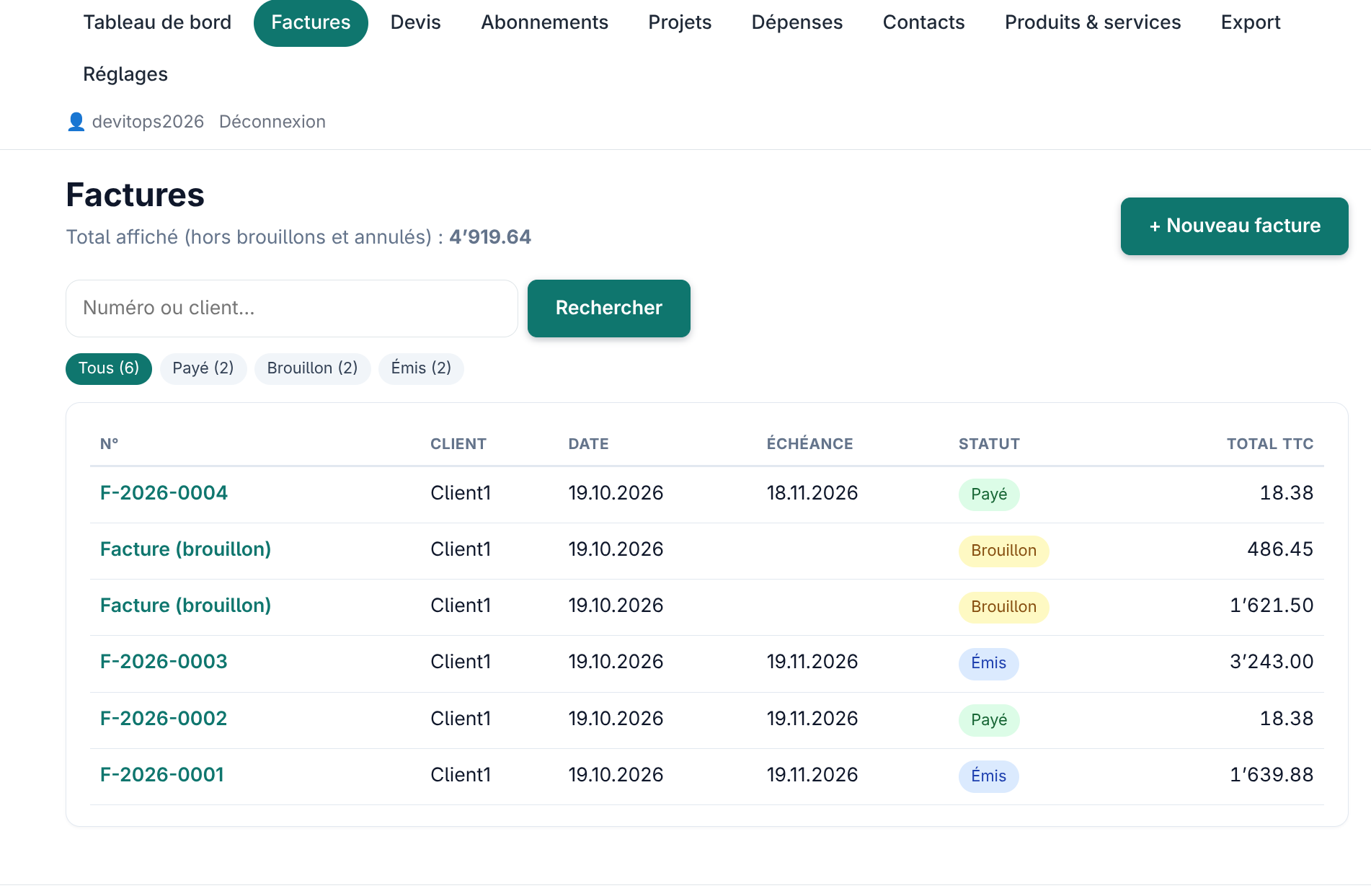Click the CLIENT column header

[458, 444]
